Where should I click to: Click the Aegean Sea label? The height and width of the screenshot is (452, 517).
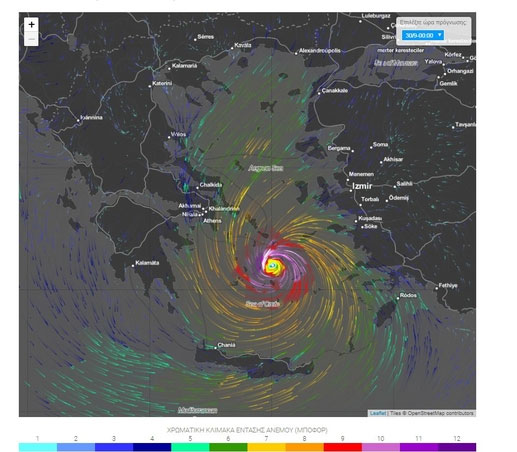tap(266, 168)
